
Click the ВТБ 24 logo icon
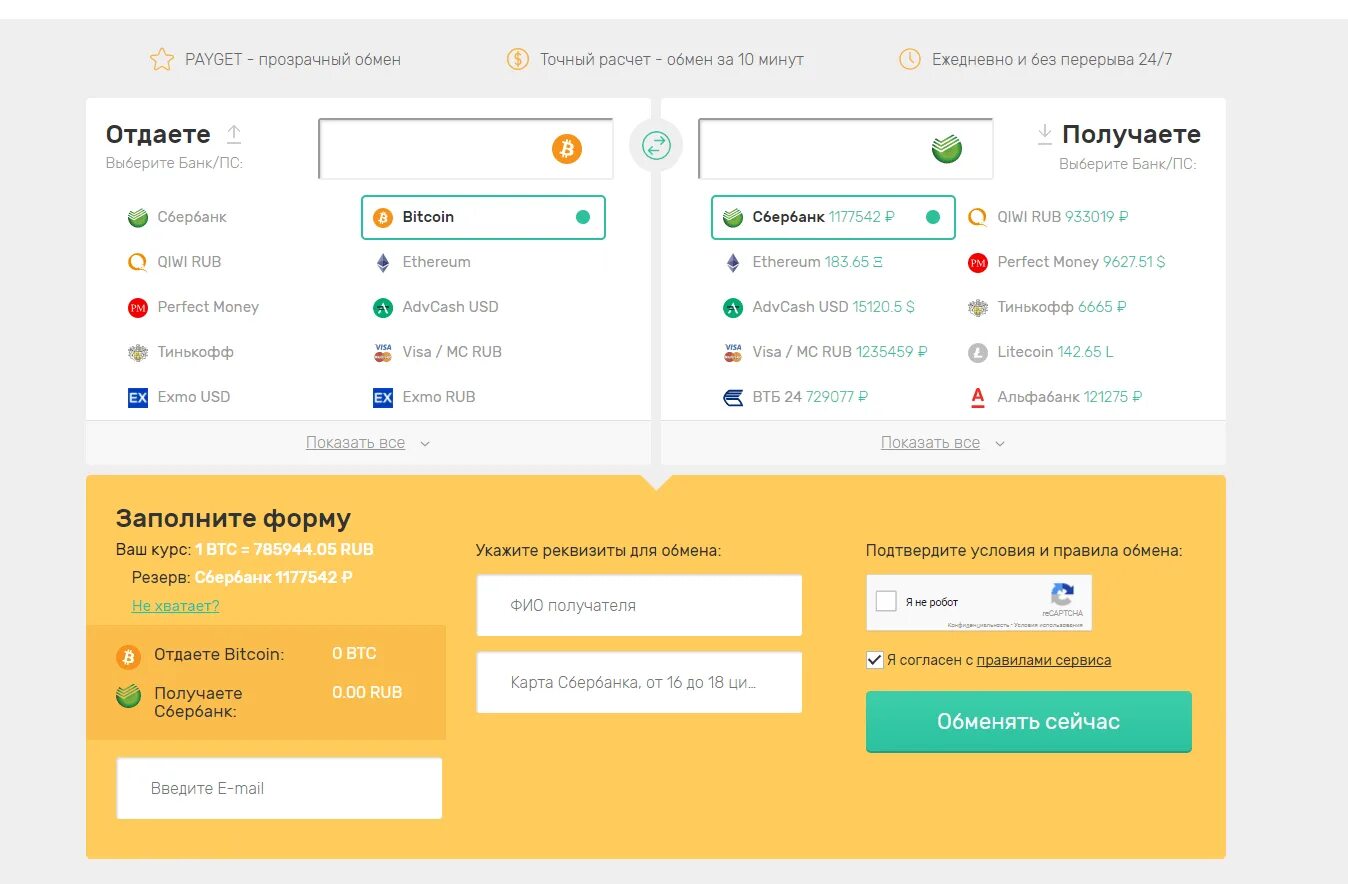(733, 397)
